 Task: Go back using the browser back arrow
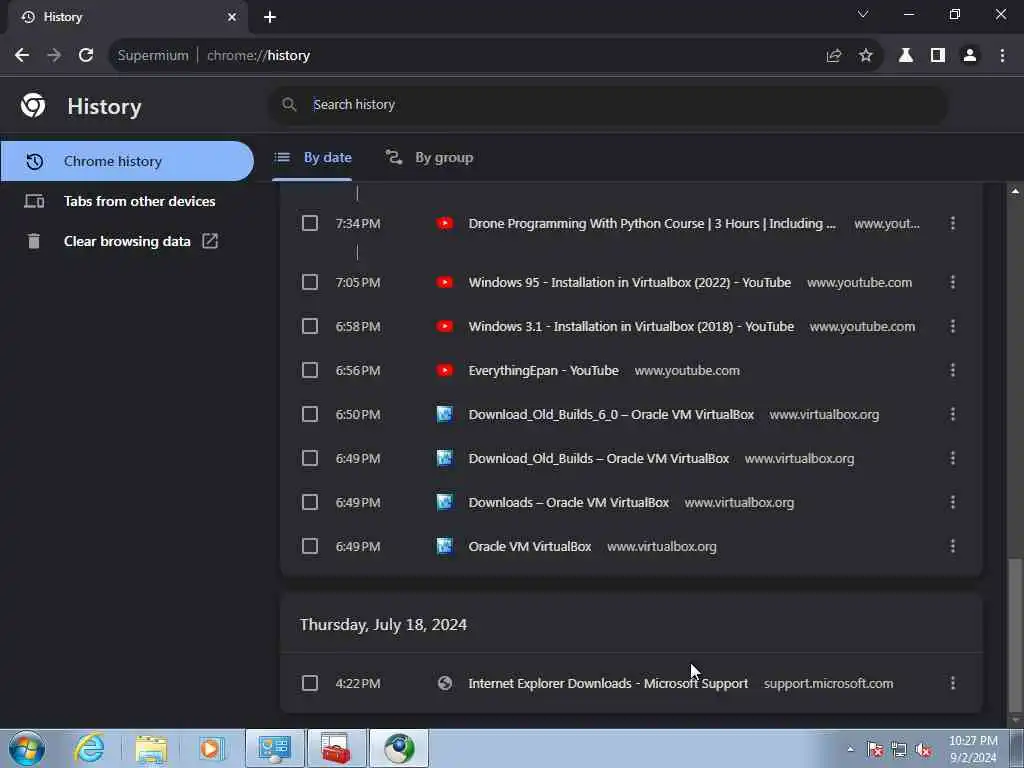pos(22,56)
